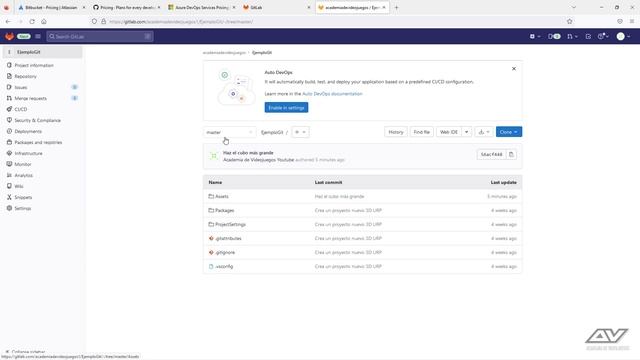Click the Settings gear icon in sidebar
The height and width of the screenshot is (360, 640).
9,208
